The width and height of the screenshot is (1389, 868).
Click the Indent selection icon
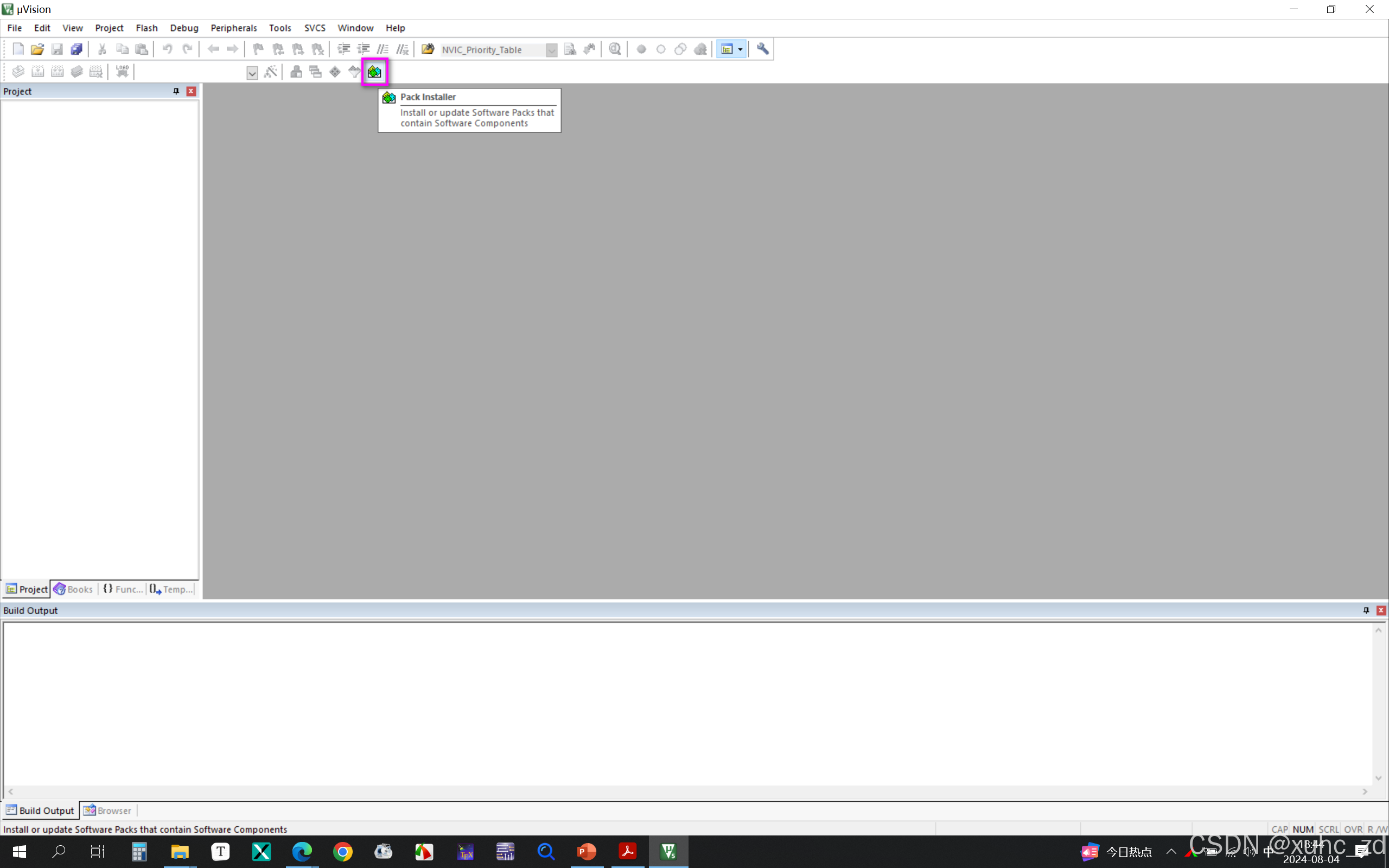pos(343,49)
